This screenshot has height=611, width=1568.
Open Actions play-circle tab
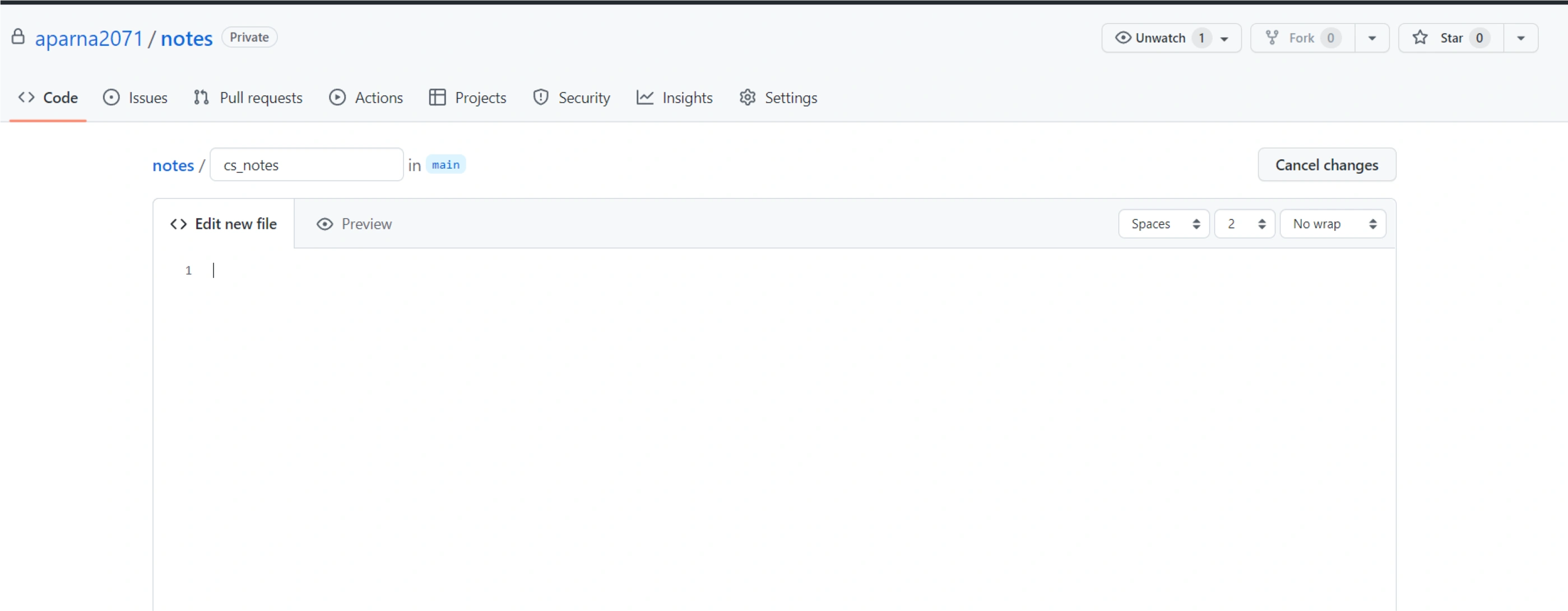[x=366, y=98]
